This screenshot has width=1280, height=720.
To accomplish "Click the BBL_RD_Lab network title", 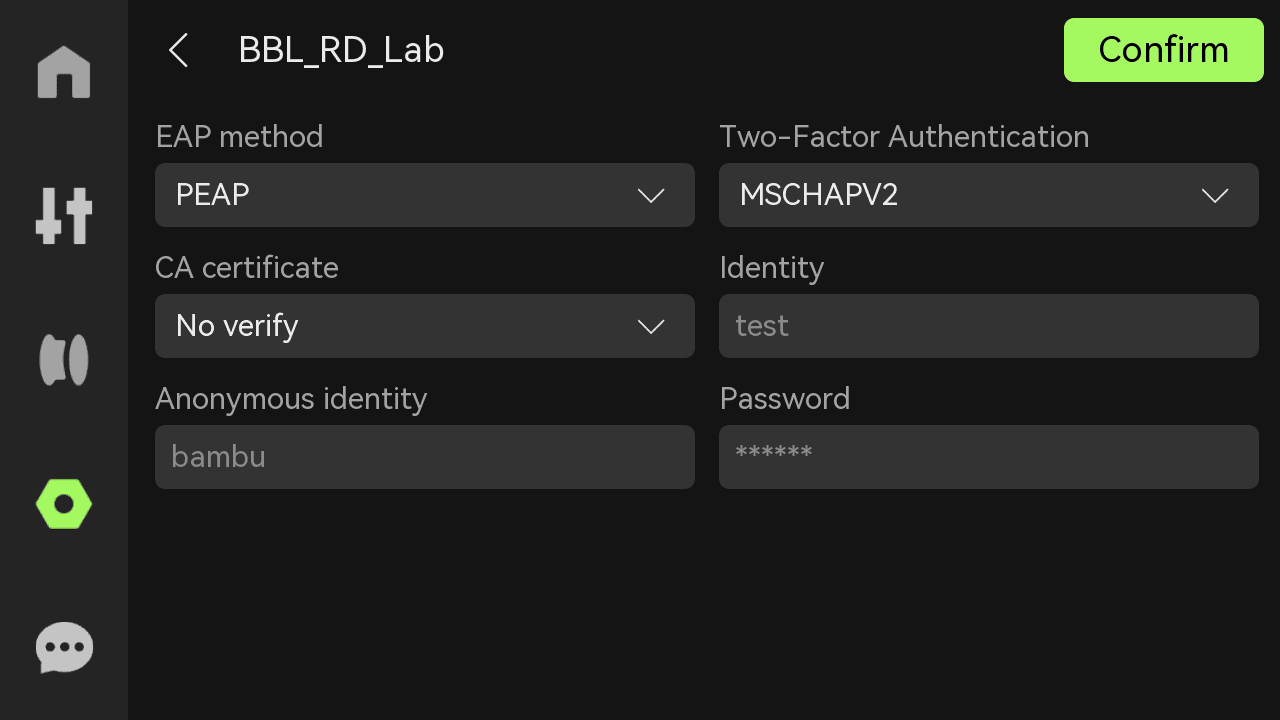I will coord(341,50).
